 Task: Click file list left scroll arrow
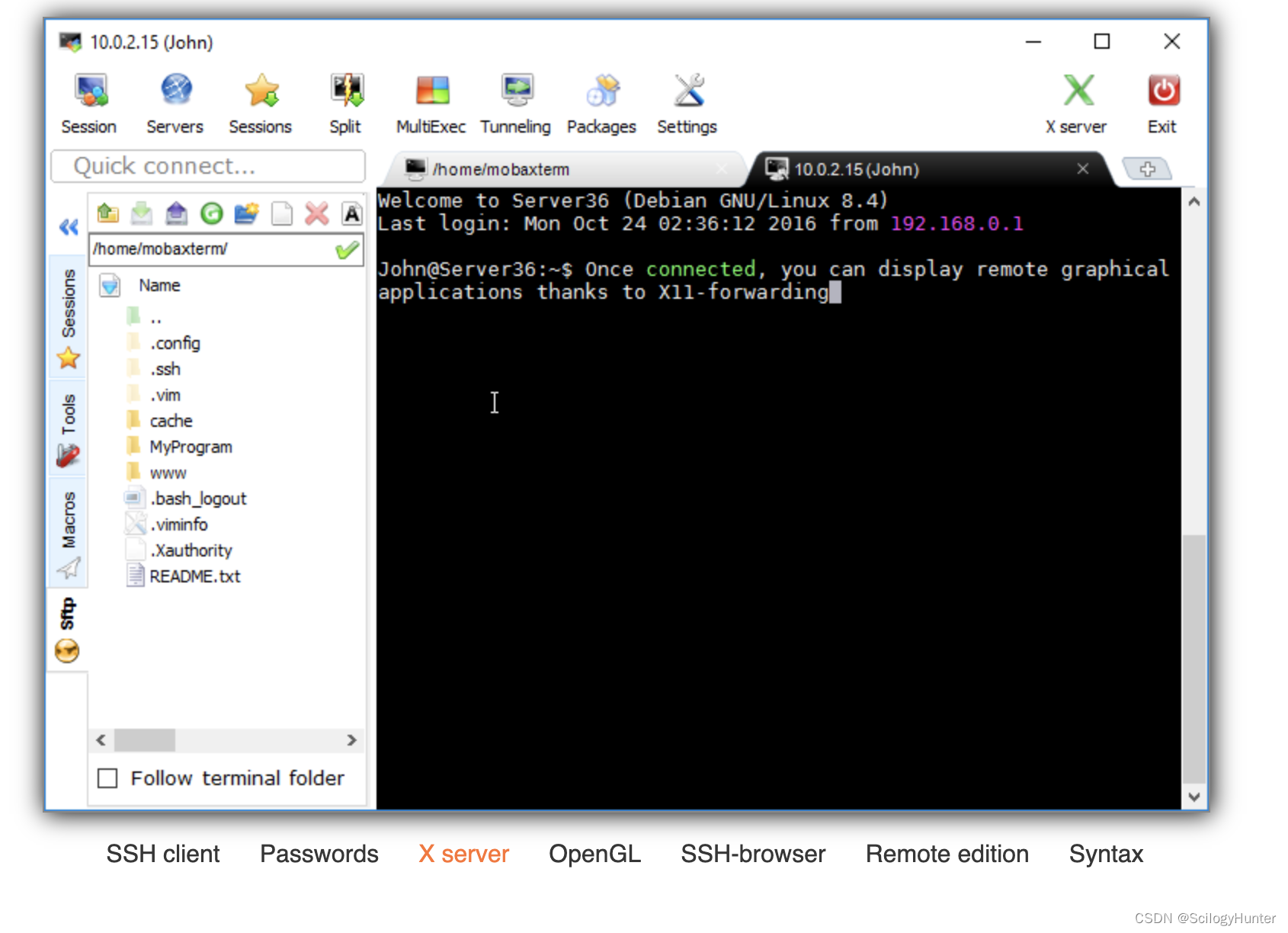(101, 740)
